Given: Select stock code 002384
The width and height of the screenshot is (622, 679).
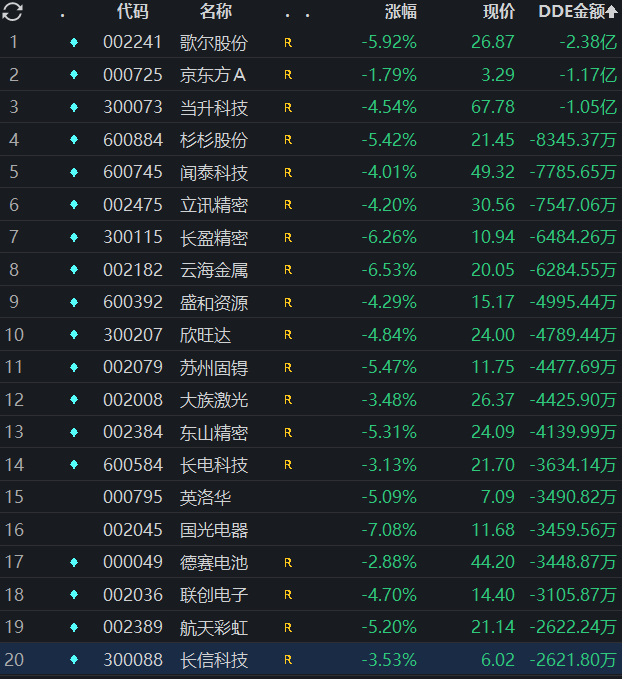Looking at the screenshot, I should point(133,432).
